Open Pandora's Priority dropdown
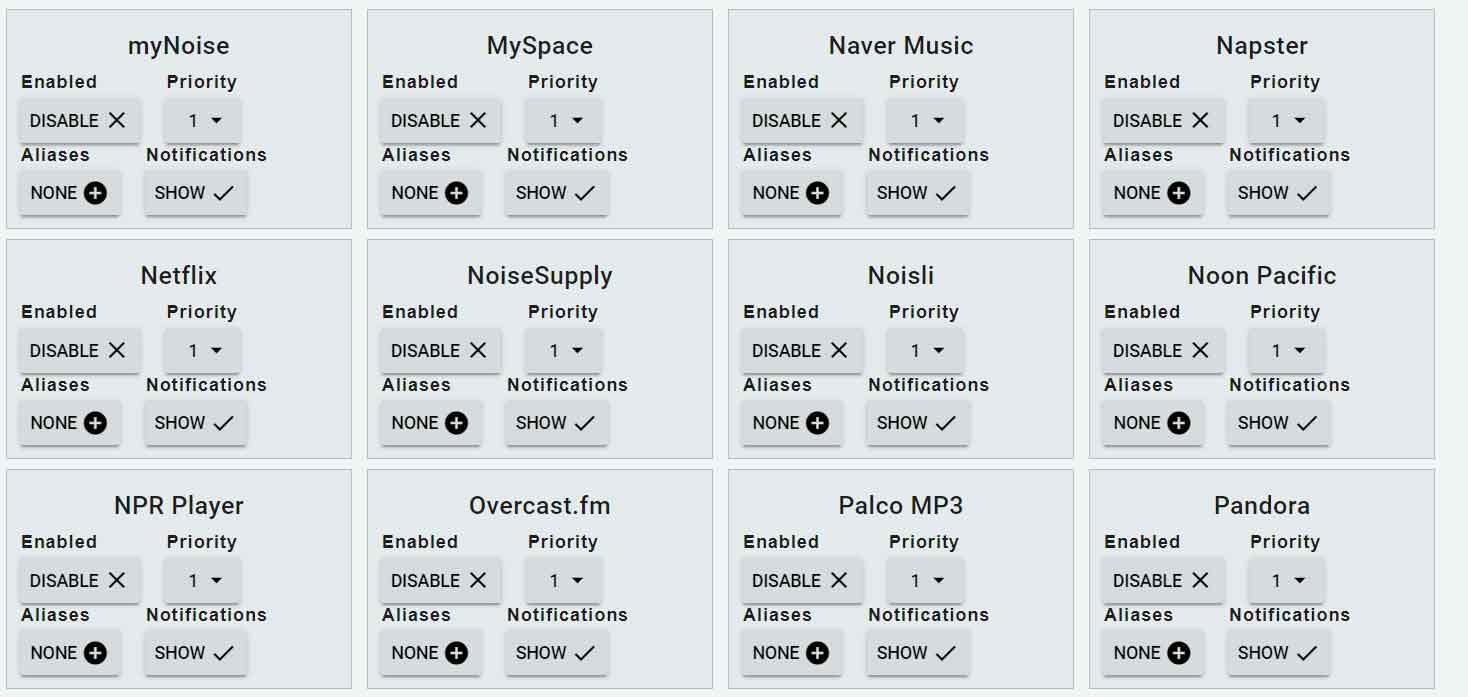 pyautogui.click(x=1286, y=581)
